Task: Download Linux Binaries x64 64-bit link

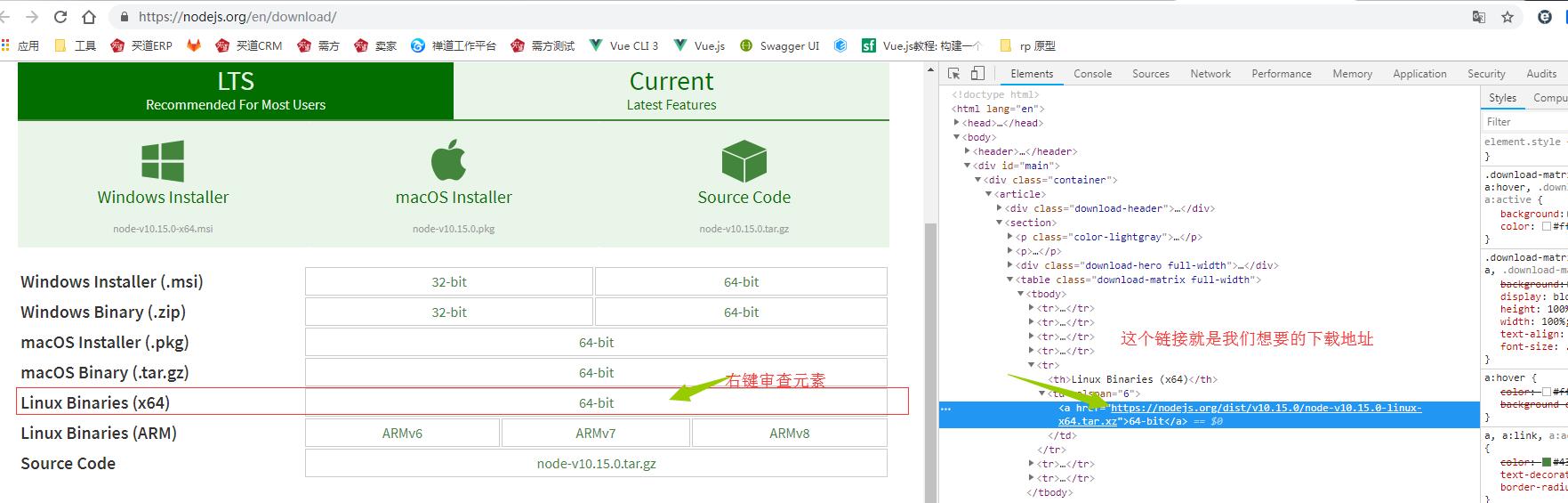Action: pyautogui.click(x=596, y=402)
